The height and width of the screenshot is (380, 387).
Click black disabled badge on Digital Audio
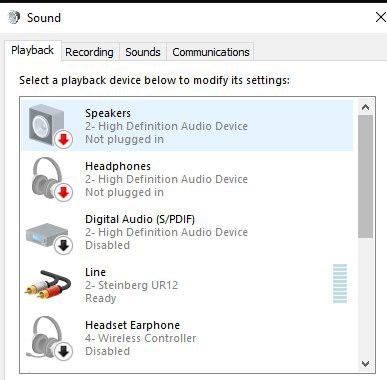click(63, 245)
